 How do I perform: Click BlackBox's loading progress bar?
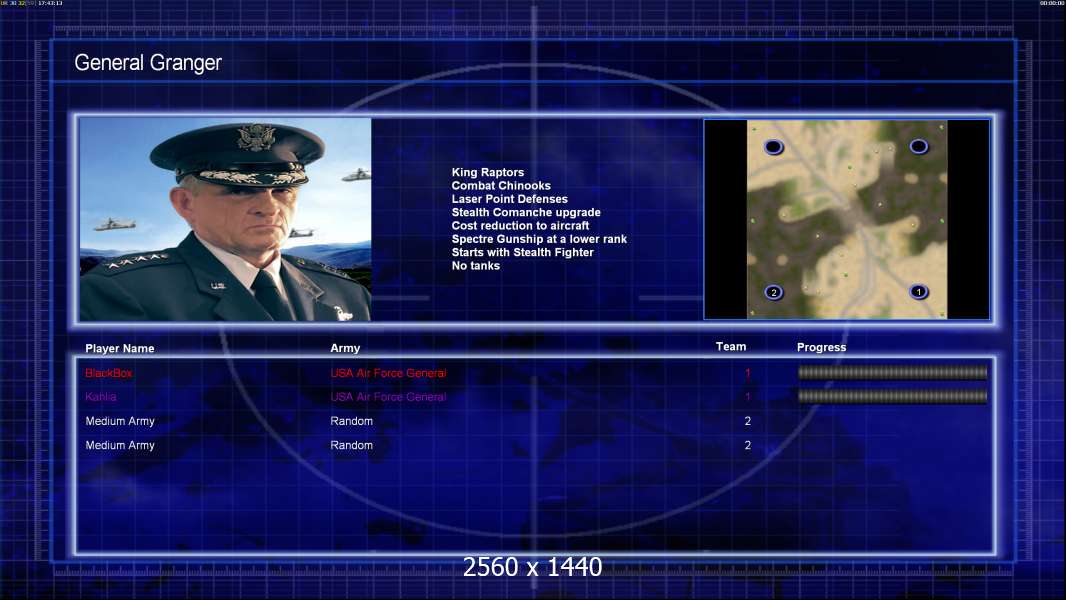pos(892,372)
